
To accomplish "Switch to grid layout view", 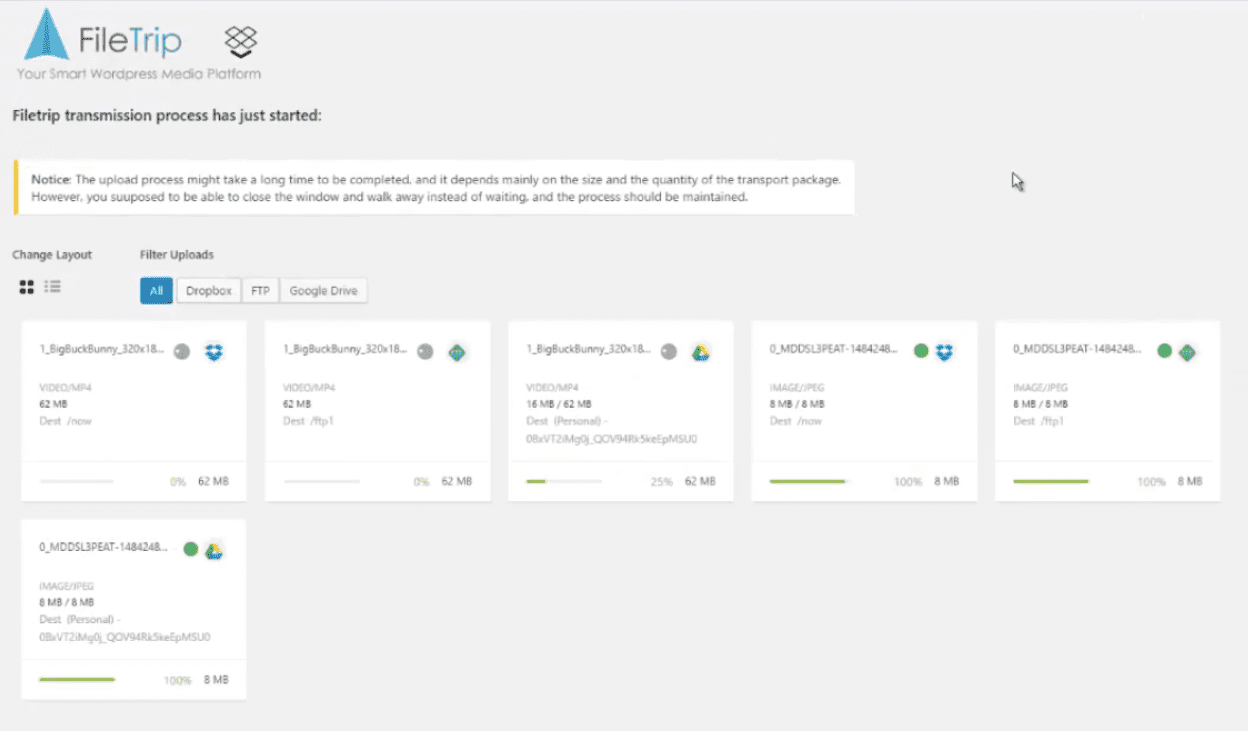I will coord(26,287).
